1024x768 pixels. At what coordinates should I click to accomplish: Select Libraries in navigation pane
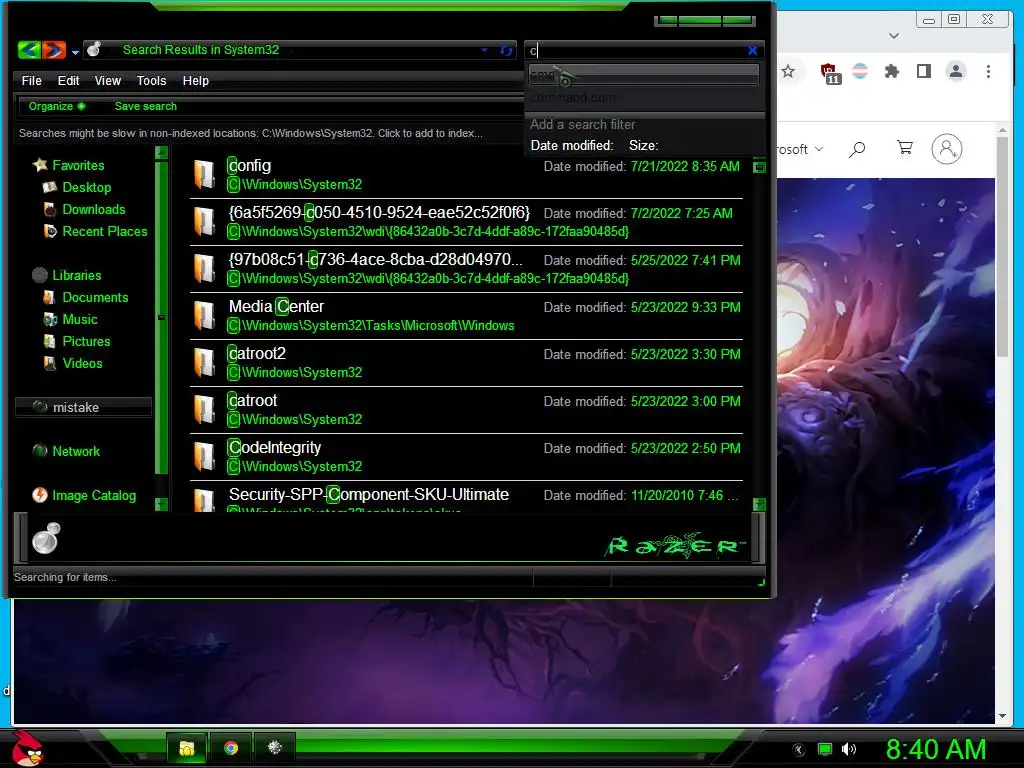76,276
